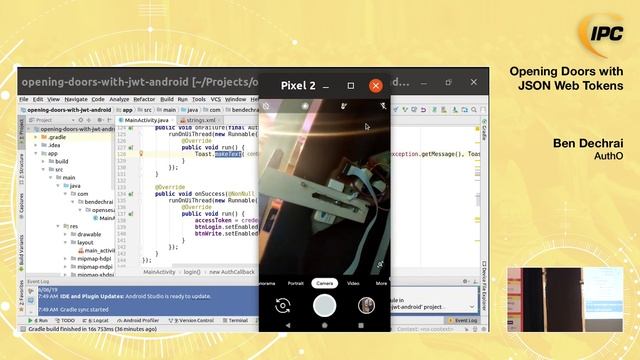Screen dimensions: 640x360
Task: Click the Project panel settings gear icon
Action: 100,120
